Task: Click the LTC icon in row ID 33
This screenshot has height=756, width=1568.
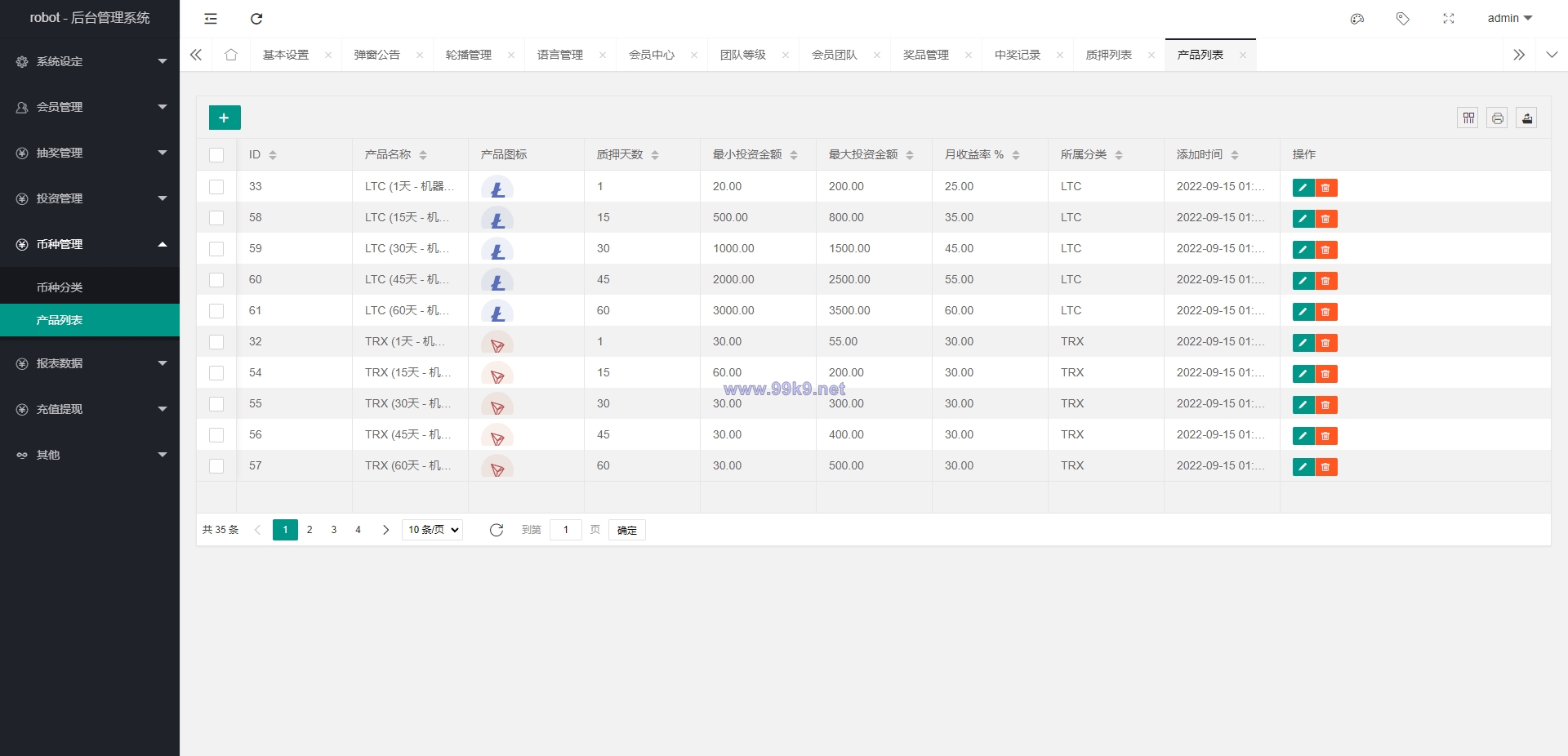Action: click(497, 188)
